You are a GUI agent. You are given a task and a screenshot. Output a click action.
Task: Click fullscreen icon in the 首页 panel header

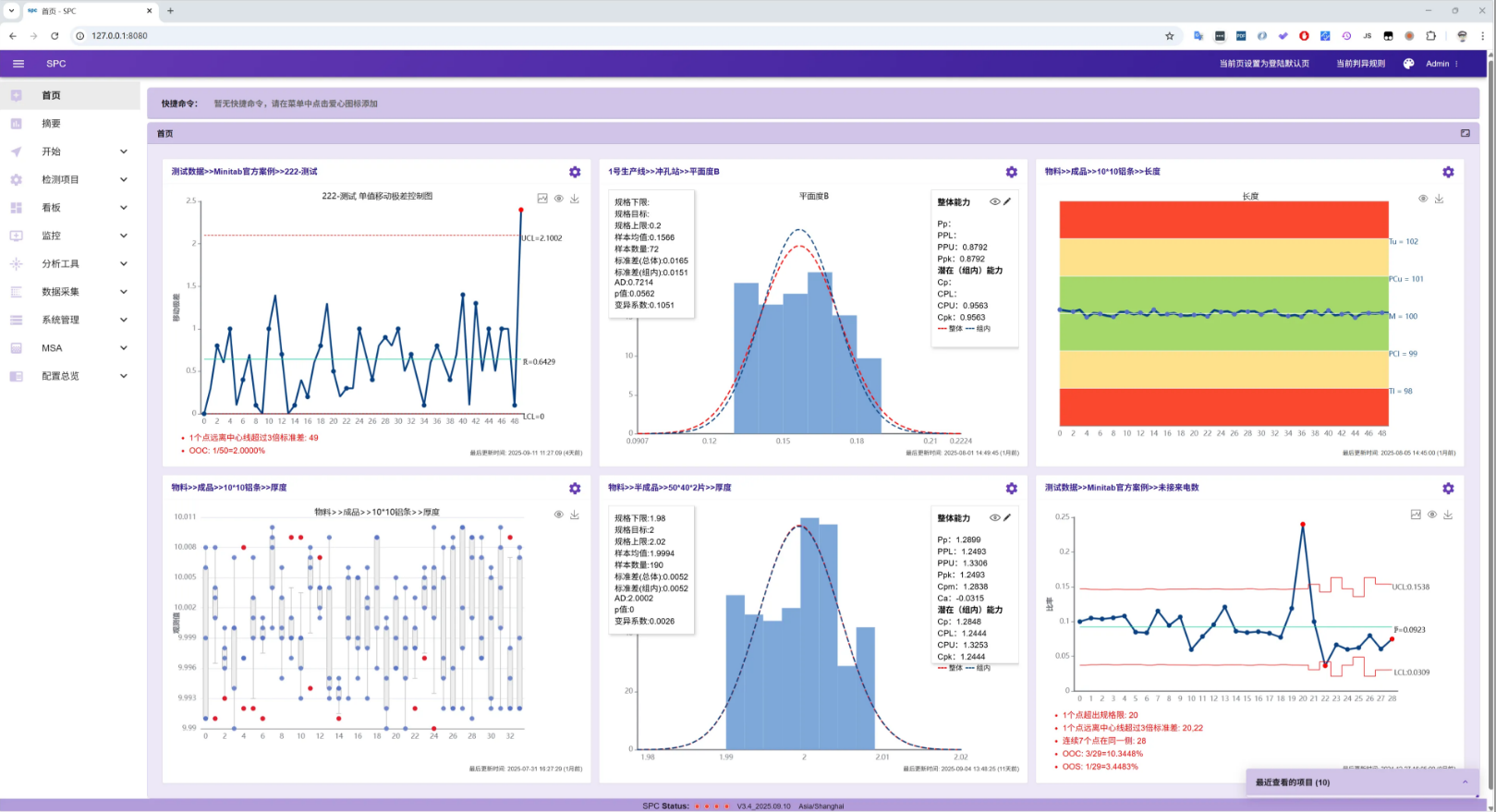(1465, 133)
